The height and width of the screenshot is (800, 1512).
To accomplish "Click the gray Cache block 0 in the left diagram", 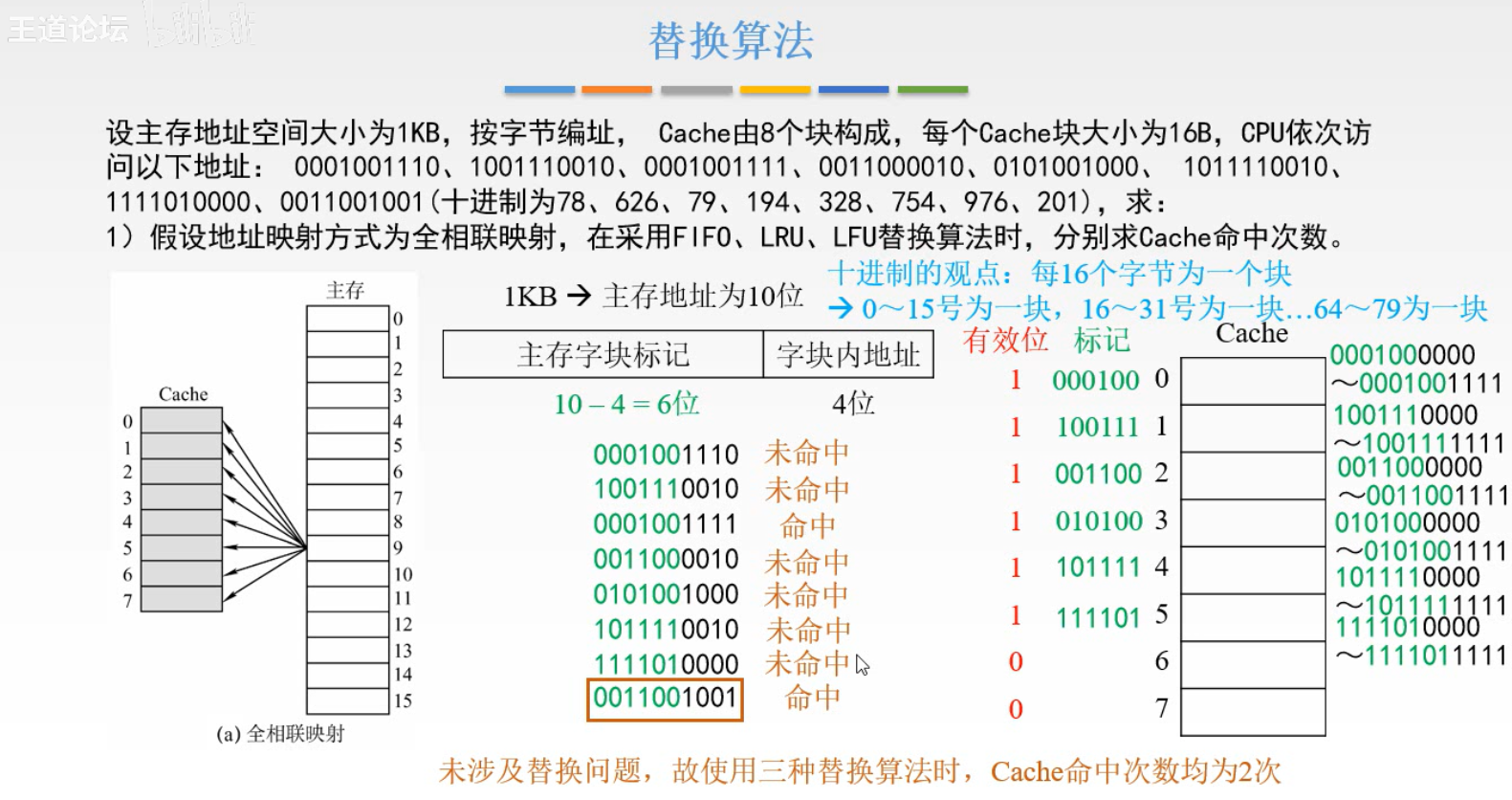I will click(x=181, y=420).
